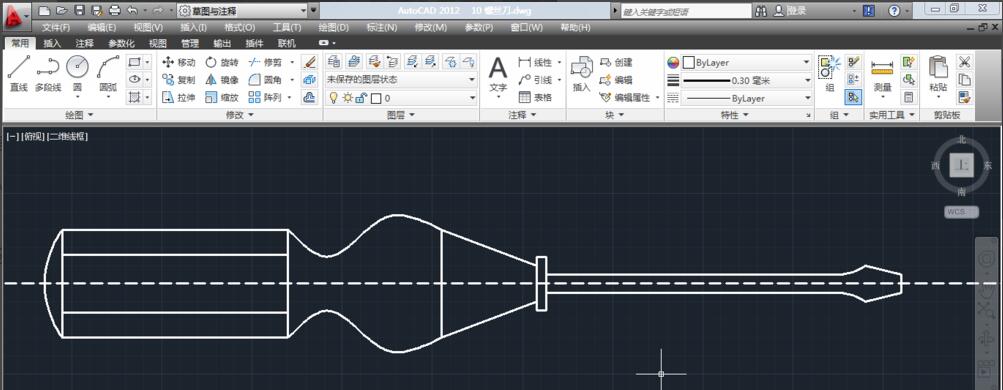
Task: Open the layer state dropdown 未保存的图层状态
Action: [401, 79]
